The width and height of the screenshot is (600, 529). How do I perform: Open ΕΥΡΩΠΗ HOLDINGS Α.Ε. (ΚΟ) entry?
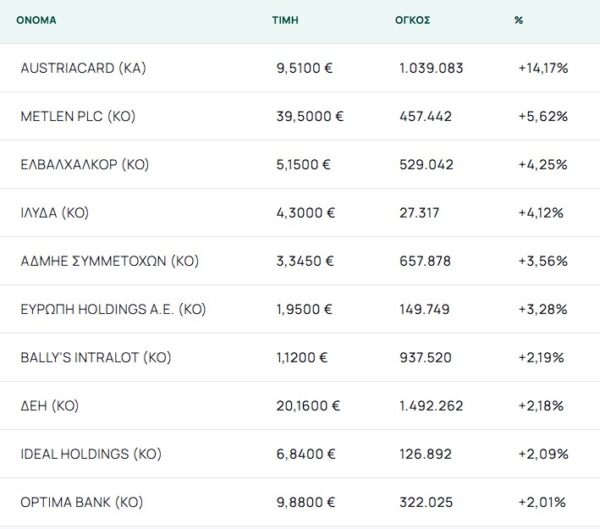[113, 309]
